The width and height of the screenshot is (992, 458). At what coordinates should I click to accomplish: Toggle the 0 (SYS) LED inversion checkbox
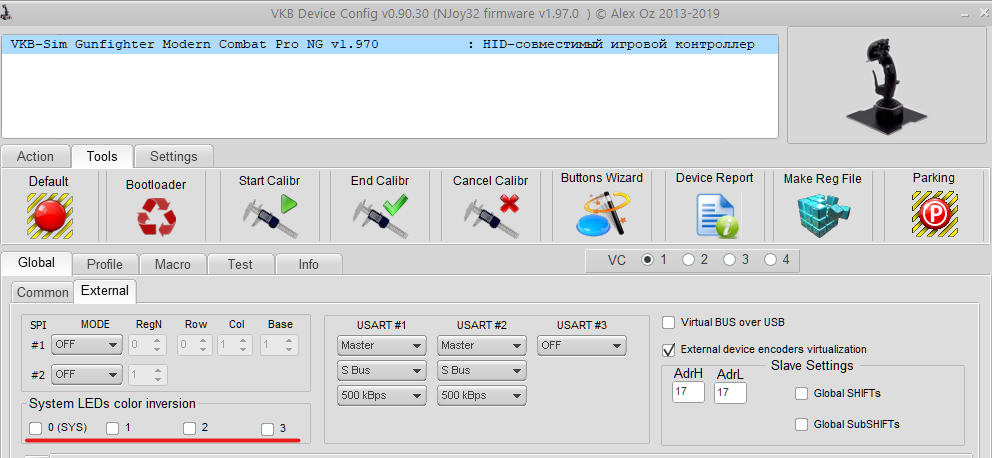pos(37,428)
